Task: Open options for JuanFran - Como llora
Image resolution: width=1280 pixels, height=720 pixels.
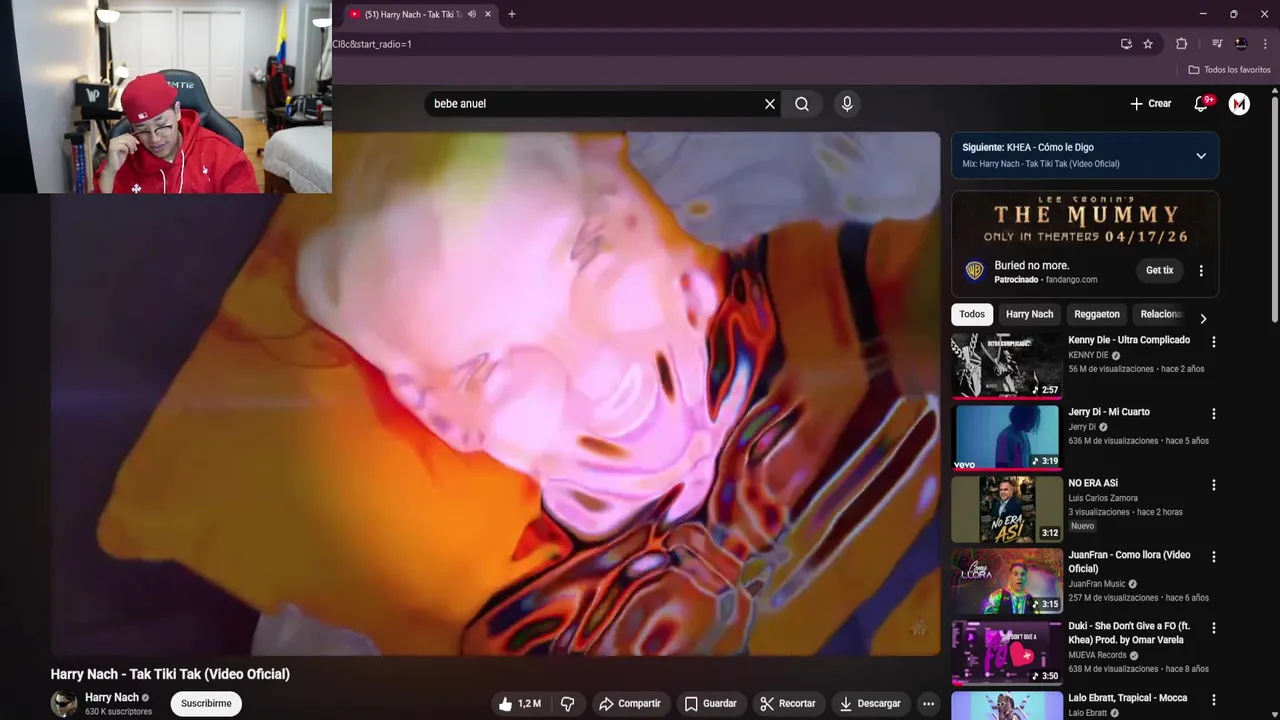Action: [x=1214, y=557]
